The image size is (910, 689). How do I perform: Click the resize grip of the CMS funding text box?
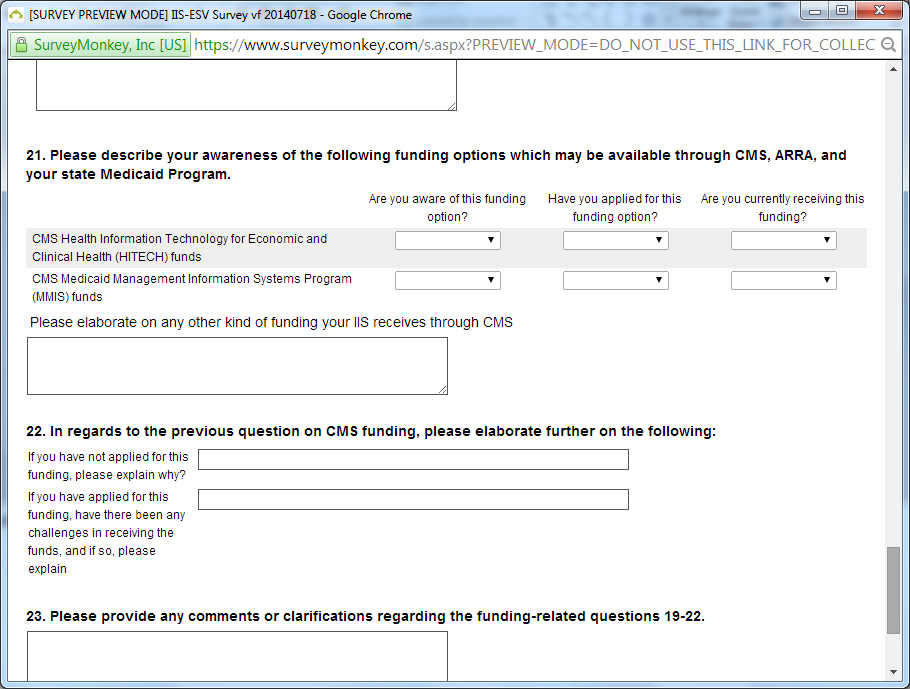(x=443, y=390)
